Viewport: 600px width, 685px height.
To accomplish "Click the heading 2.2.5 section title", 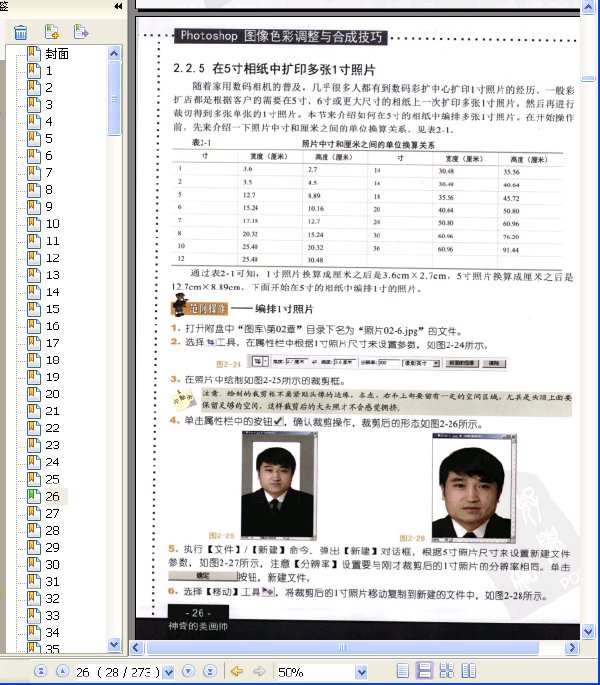I will (x=274, y=69).
